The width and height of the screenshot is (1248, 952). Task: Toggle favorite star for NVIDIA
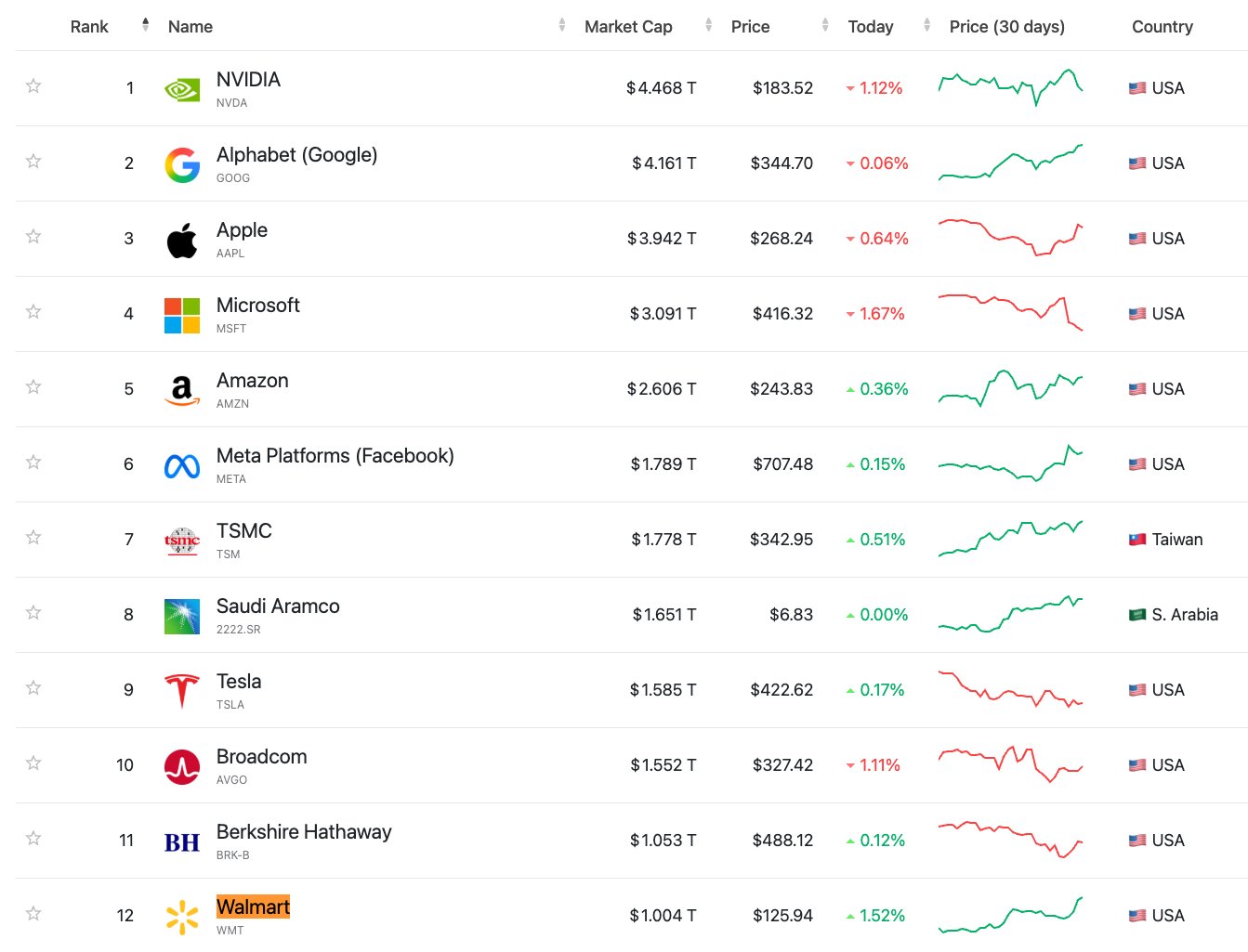point(33,86)
